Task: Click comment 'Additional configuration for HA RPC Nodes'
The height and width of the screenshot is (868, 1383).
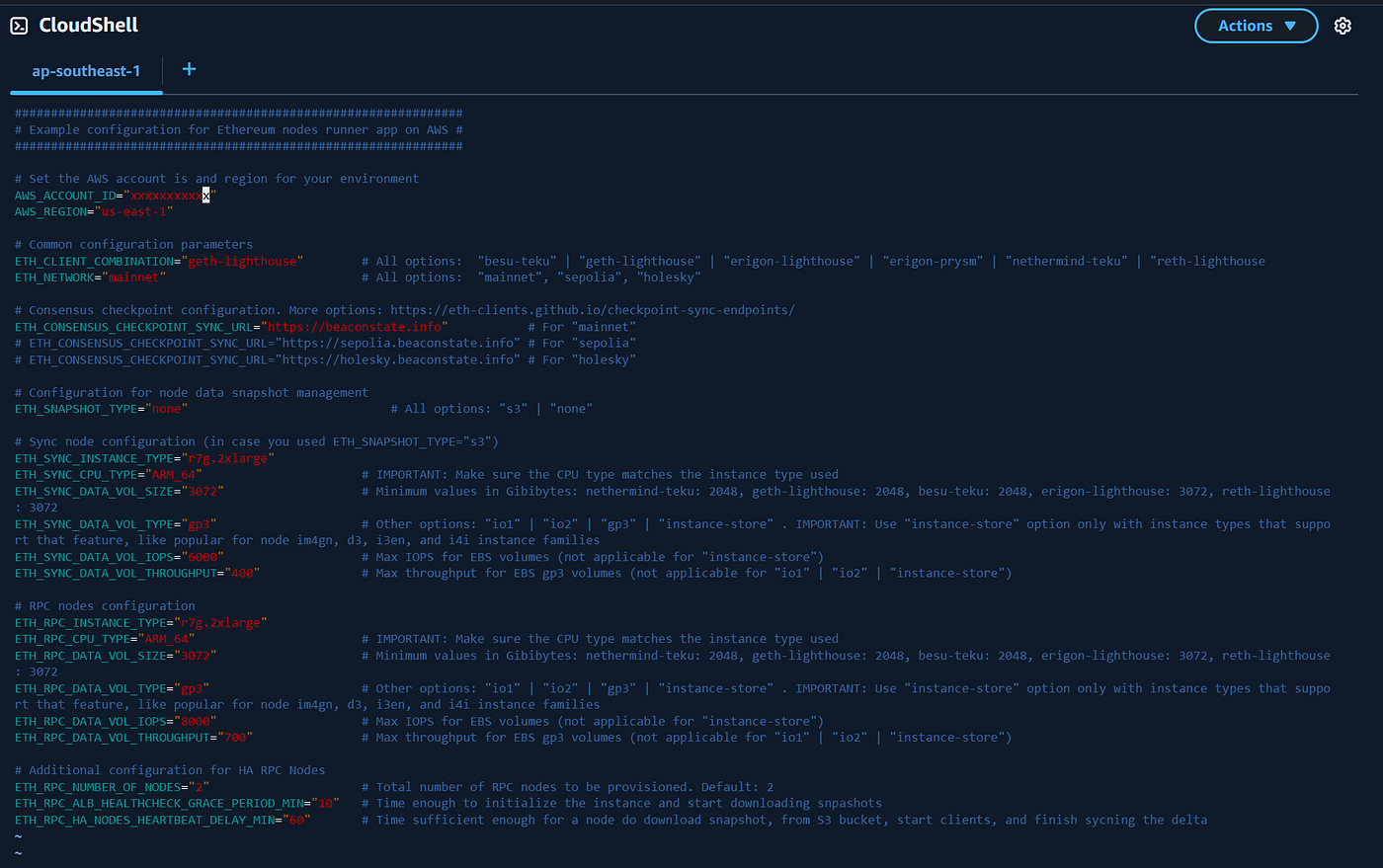Action: pyautogui.click(x=170, y=770)
